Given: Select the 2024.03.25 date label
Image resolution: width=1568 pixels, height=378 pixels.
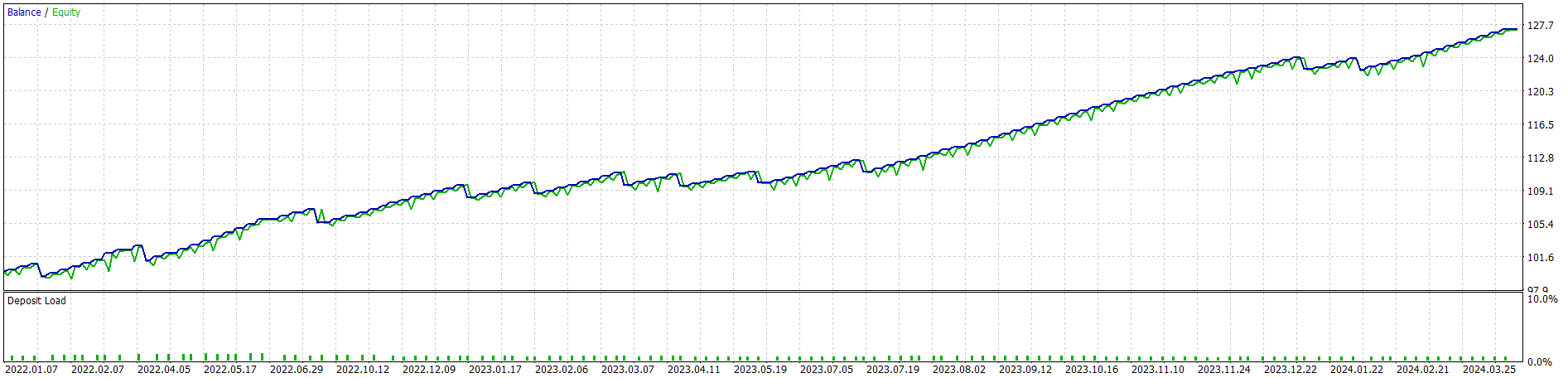Looking at the screenshot, I should tap(1489, 370).
